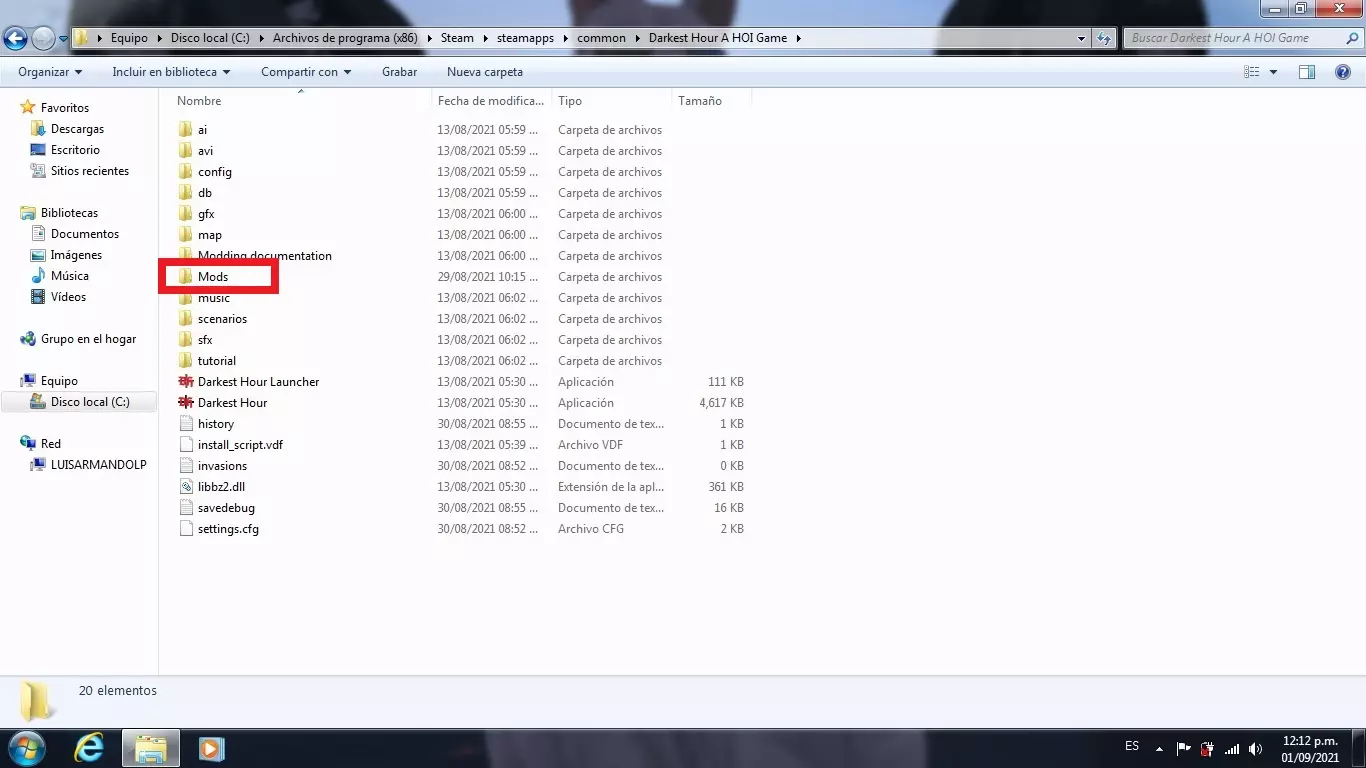Select the LUISARMANDOLP network computer
Screen dimensions: 1366x768
[98, 465]
